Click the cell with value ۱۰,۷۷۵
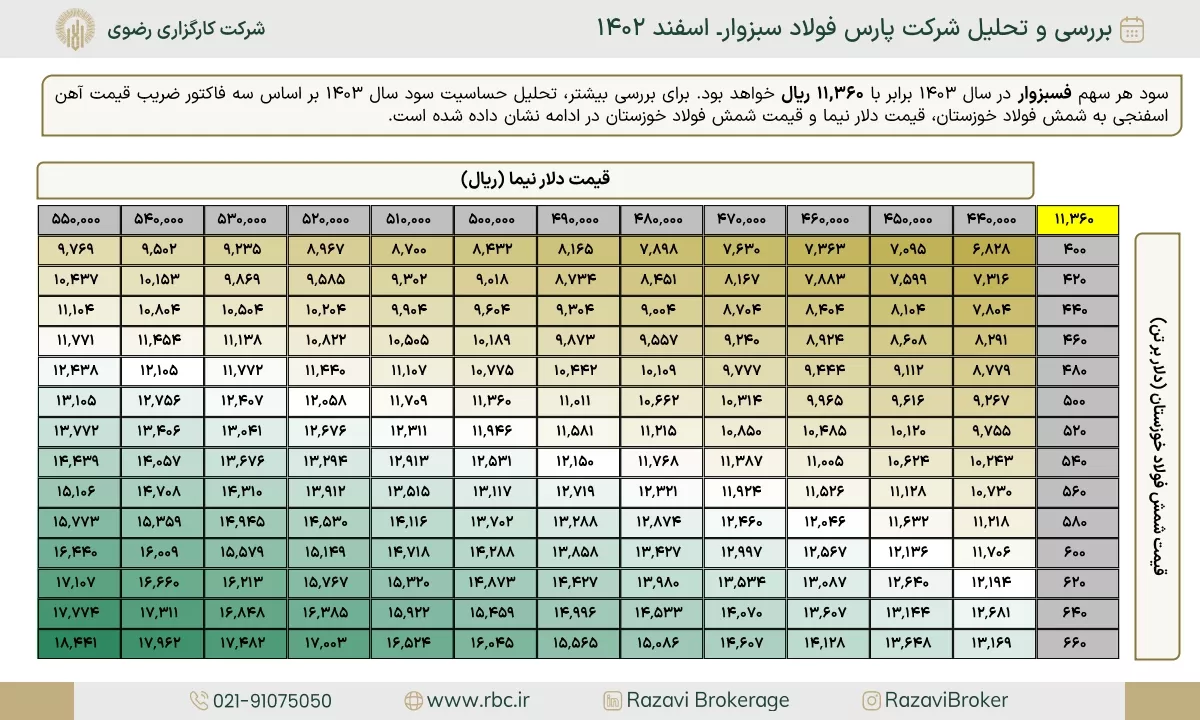The height and width of the screenshot is (720, 1200). (495, 372)
